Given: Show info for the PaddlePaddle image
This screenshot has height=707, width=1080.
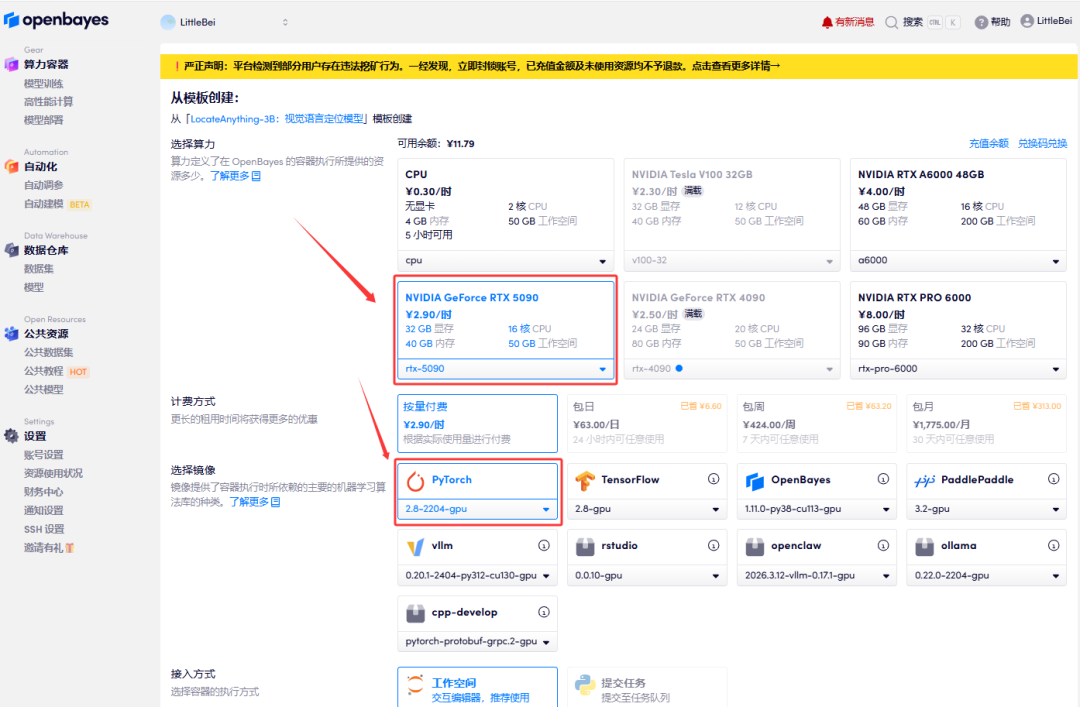Looking at the screenshot, I should pos(1053,479).
